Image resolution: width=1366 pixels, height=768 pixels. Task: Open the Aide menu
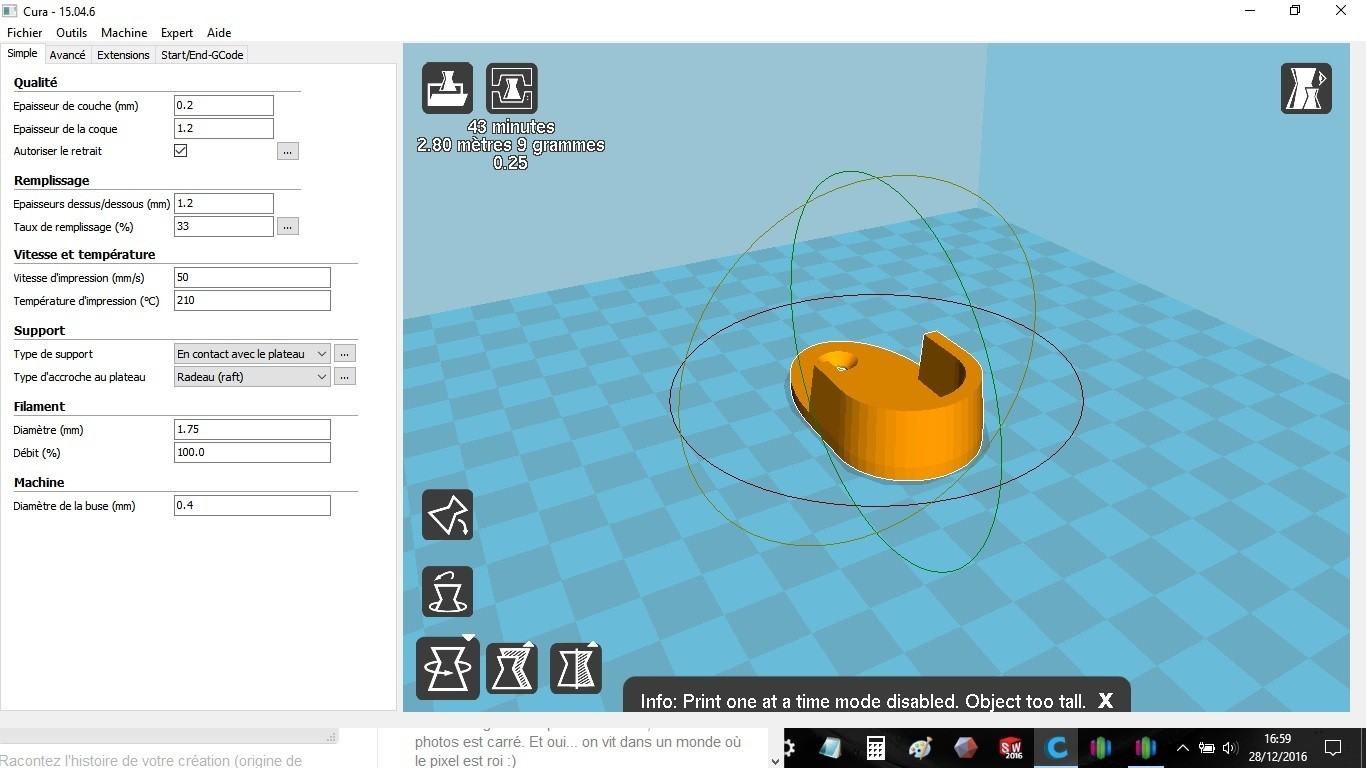219,33
